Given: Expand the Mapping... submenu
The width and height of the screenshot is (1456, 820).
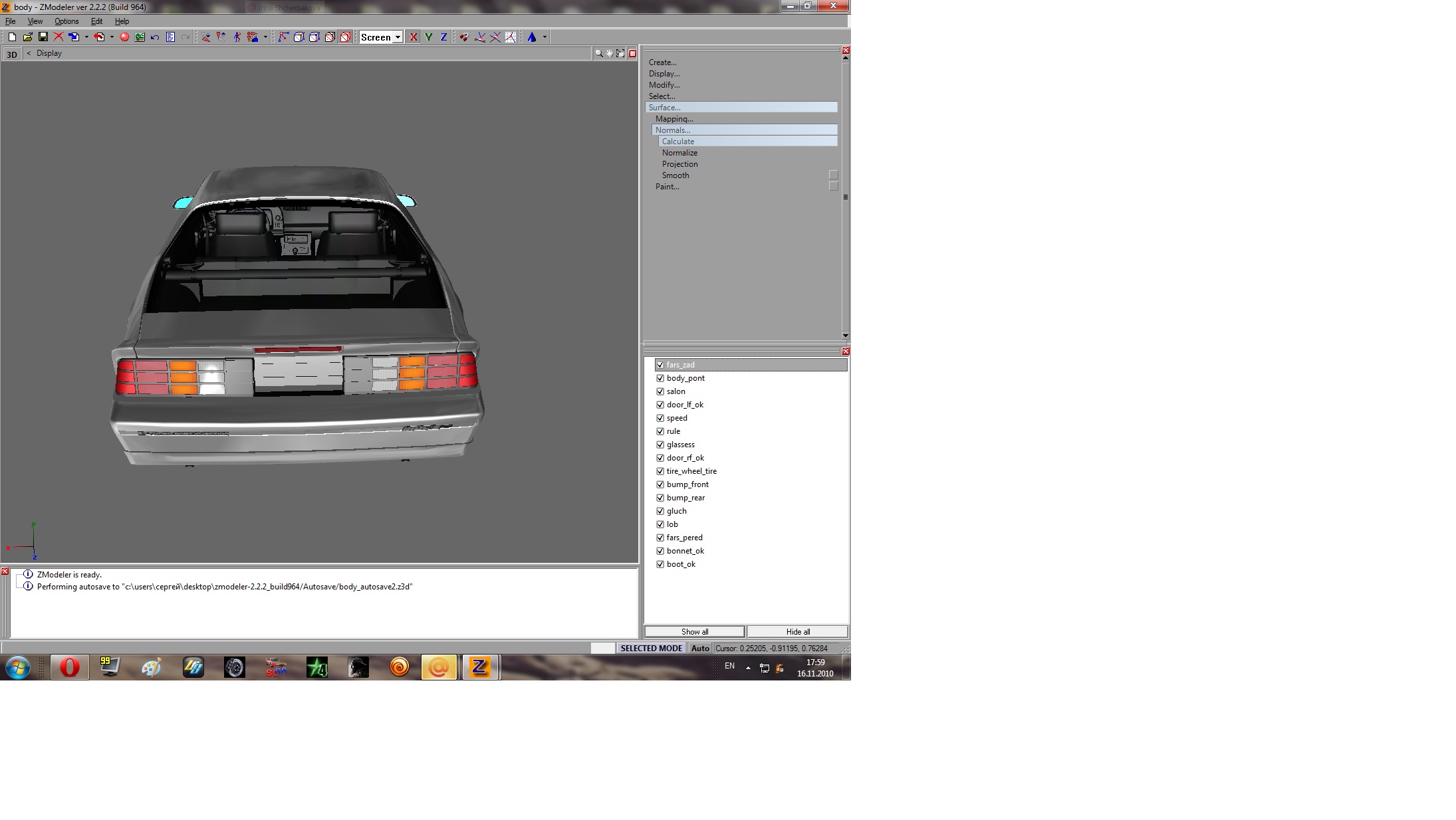Looking at the screenshot, I should [x=673, y=119].
